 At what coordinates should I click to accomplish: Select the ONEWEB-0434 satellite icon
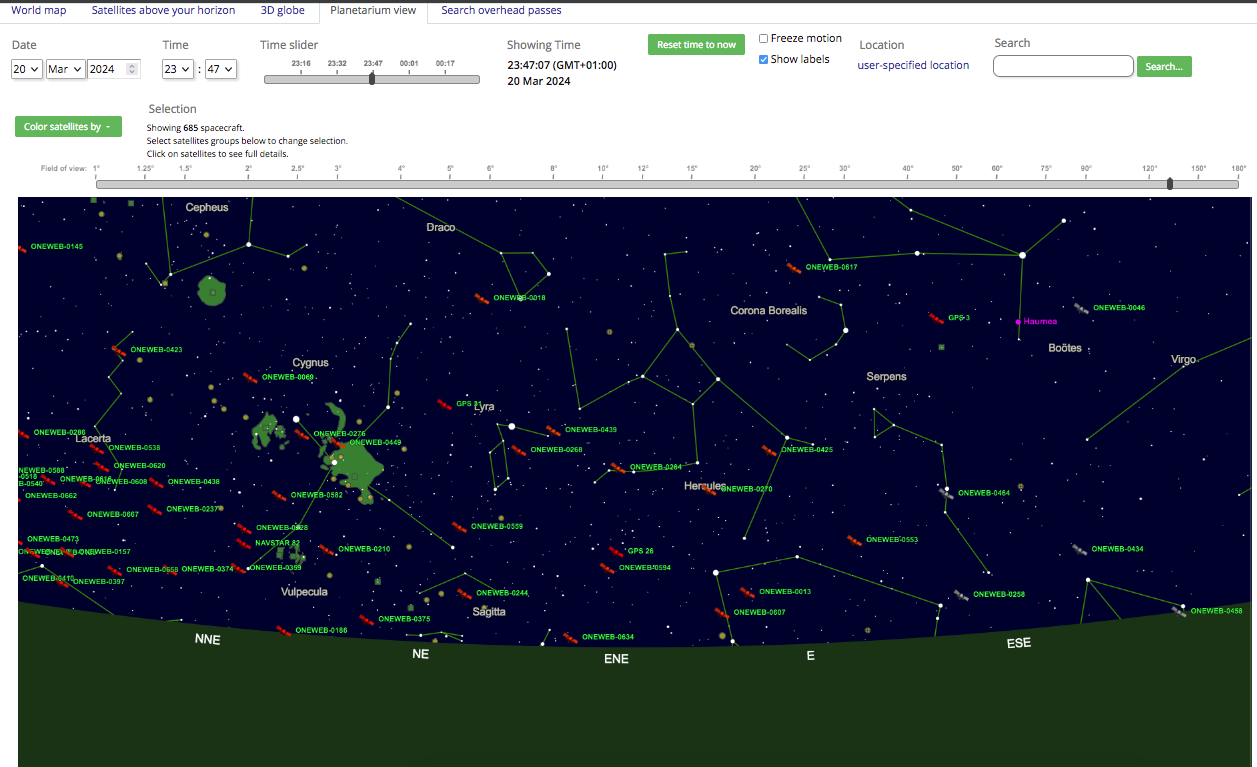pyautogui.click(x=1079, y=549)
